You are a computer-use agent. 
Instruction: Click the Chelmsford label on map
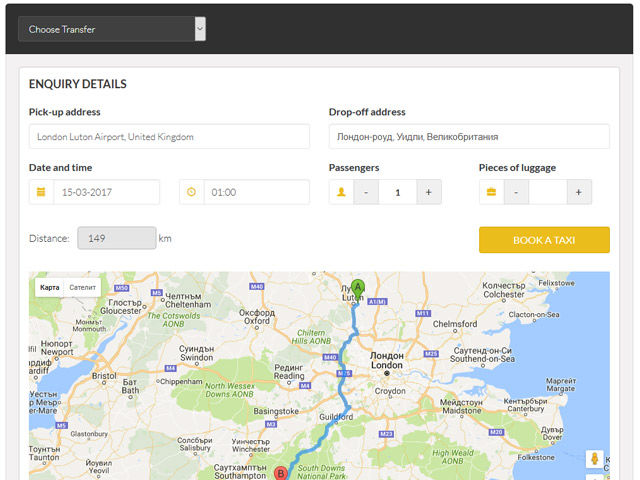[455, 324]
